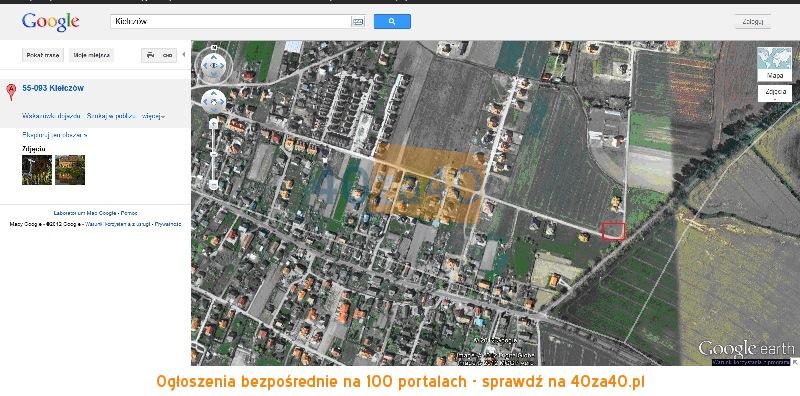Click the look-up arrow on rotate control

tap(214, 56)
